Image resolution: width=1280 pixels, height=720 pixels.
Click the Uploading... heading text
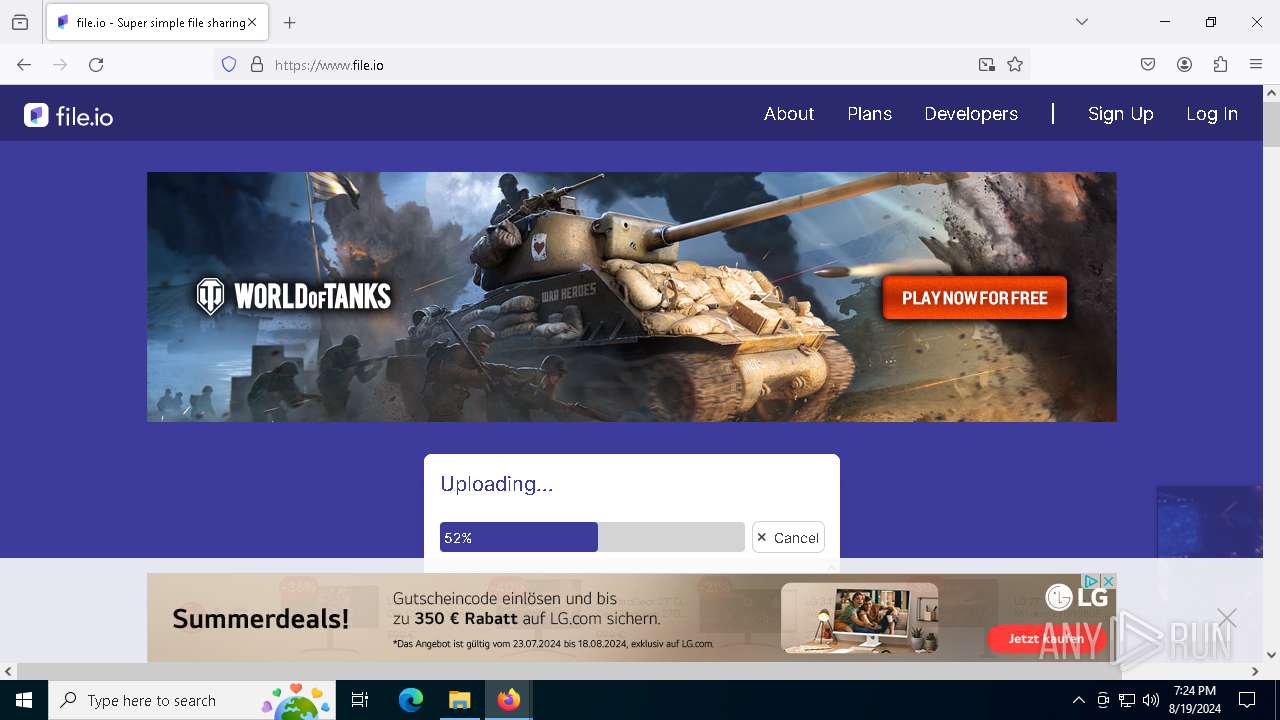click(x=497, y=484)
